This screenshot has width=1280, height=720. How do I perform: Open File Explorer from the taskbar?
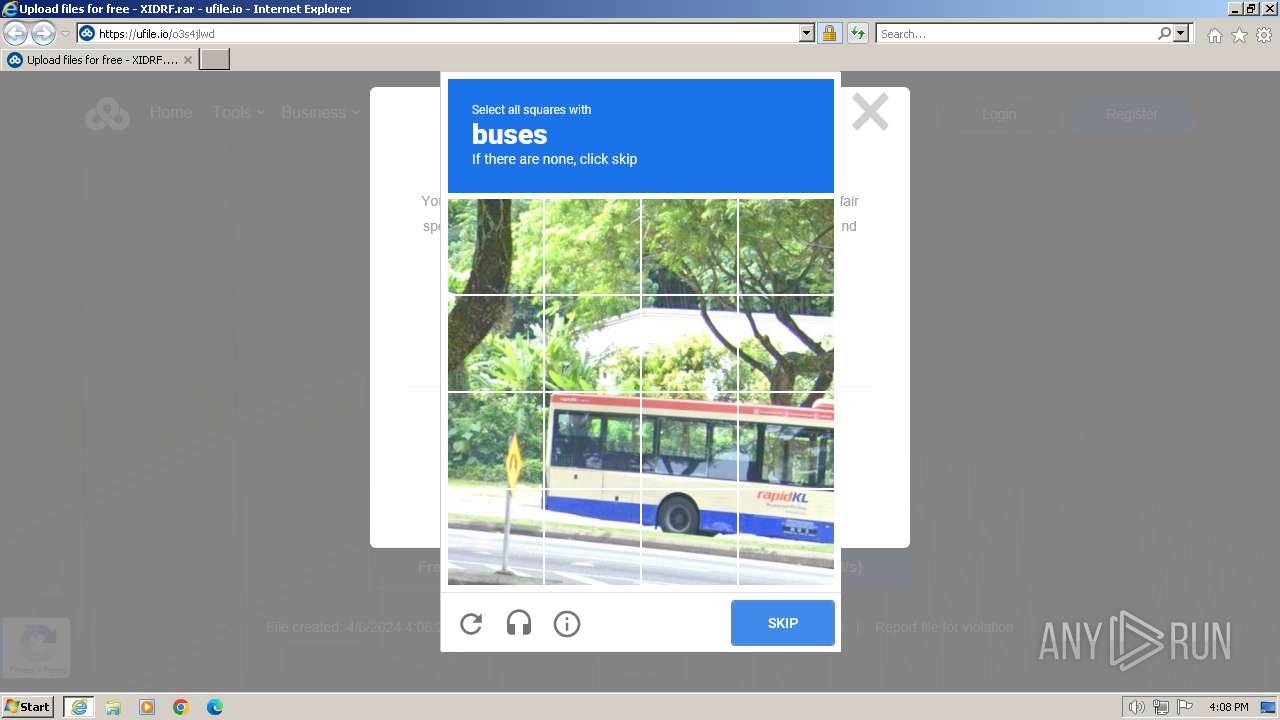pos(113,707)
